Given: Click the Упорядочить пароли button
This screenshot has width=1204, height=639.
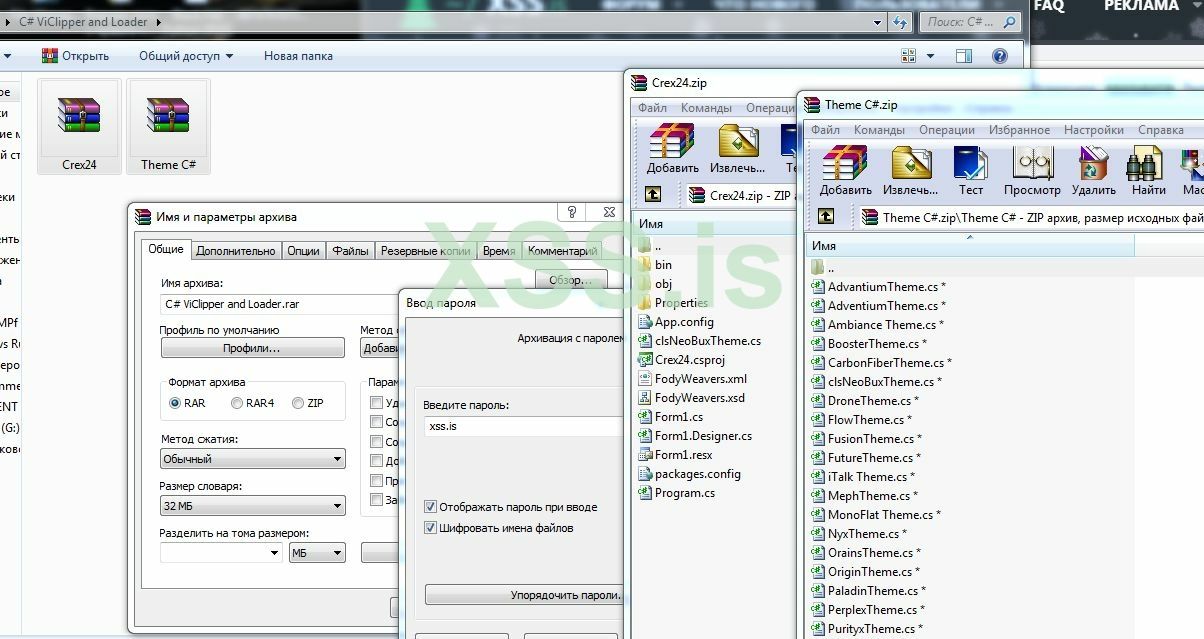Looking at the screenshot, I should click(524, 595).
